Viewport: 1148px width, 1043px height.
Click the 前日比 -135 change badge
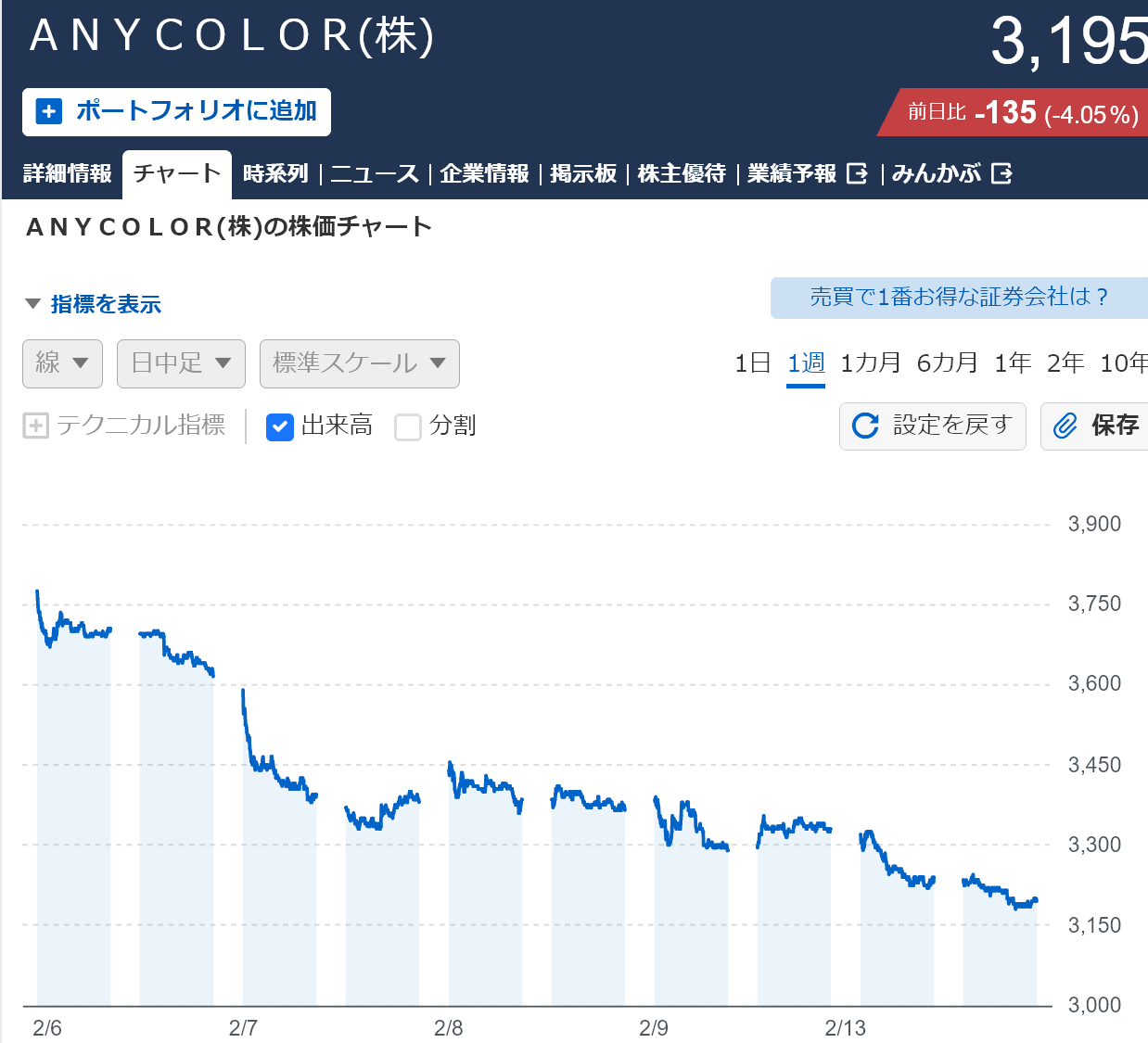pyautogui.click(x=1013, y=113)
